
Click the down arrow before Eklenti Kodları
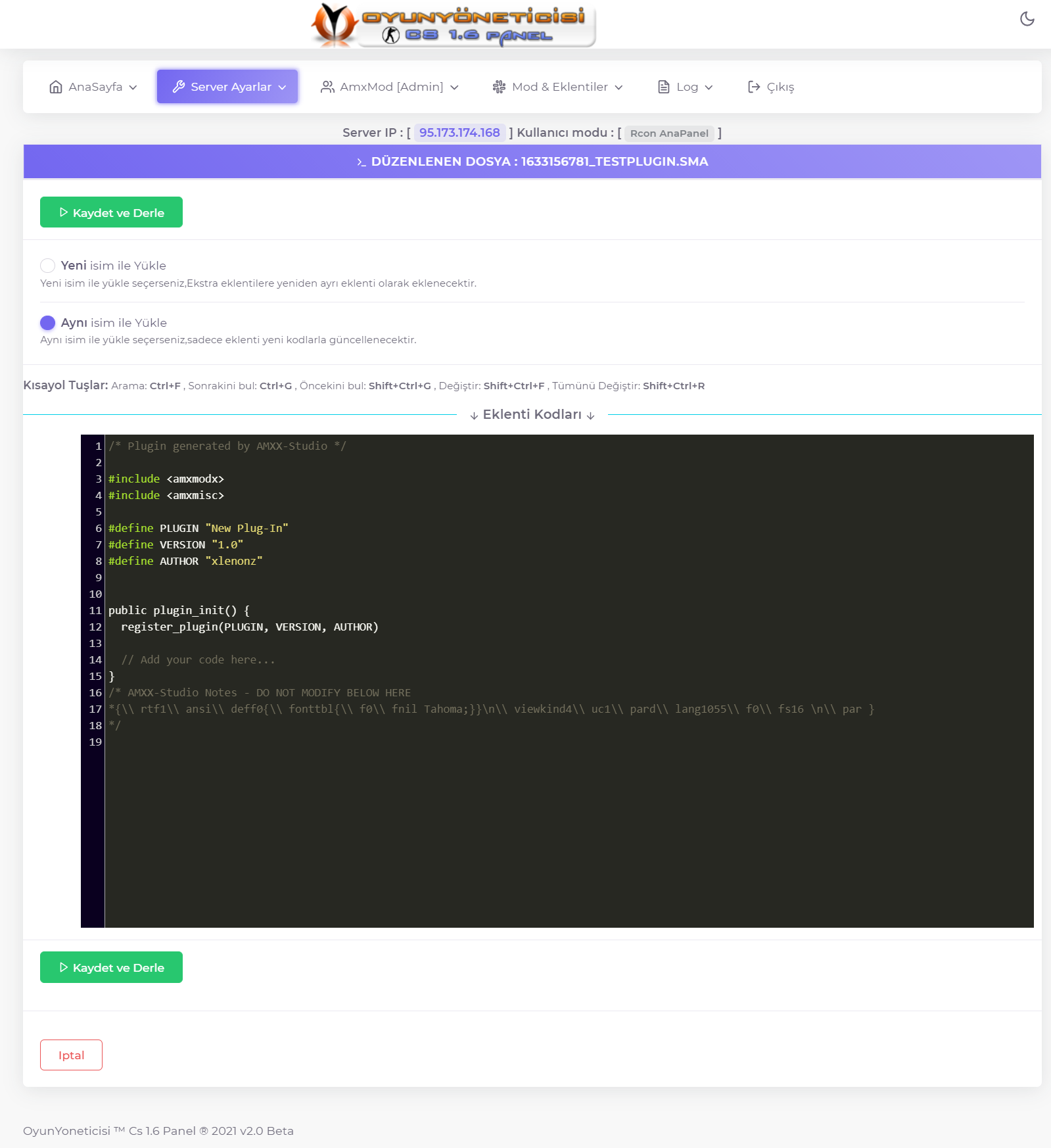click(474, 416)
